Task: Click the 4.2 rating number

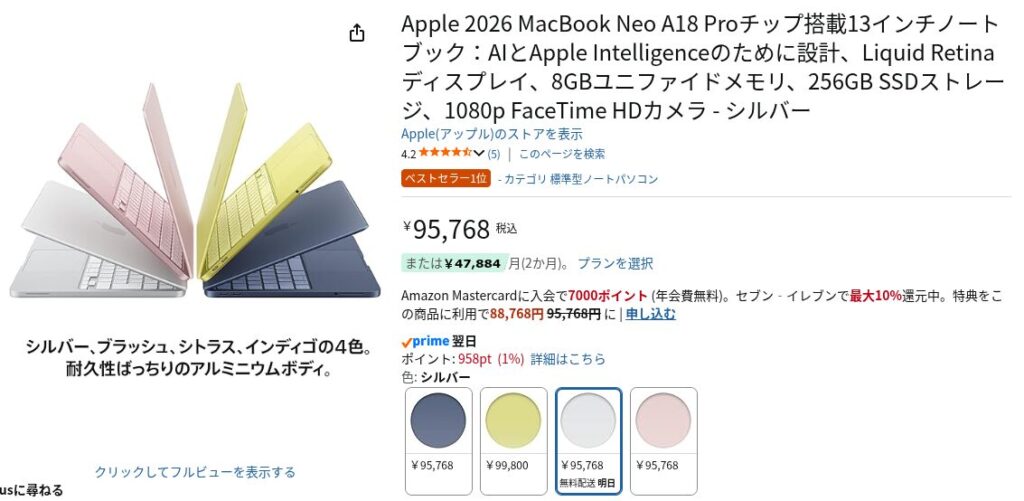Action: 409,154
